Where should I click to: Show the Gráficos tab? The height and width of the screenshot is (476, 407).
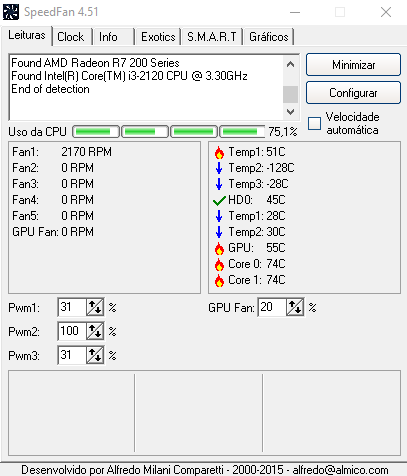[269, 37]
